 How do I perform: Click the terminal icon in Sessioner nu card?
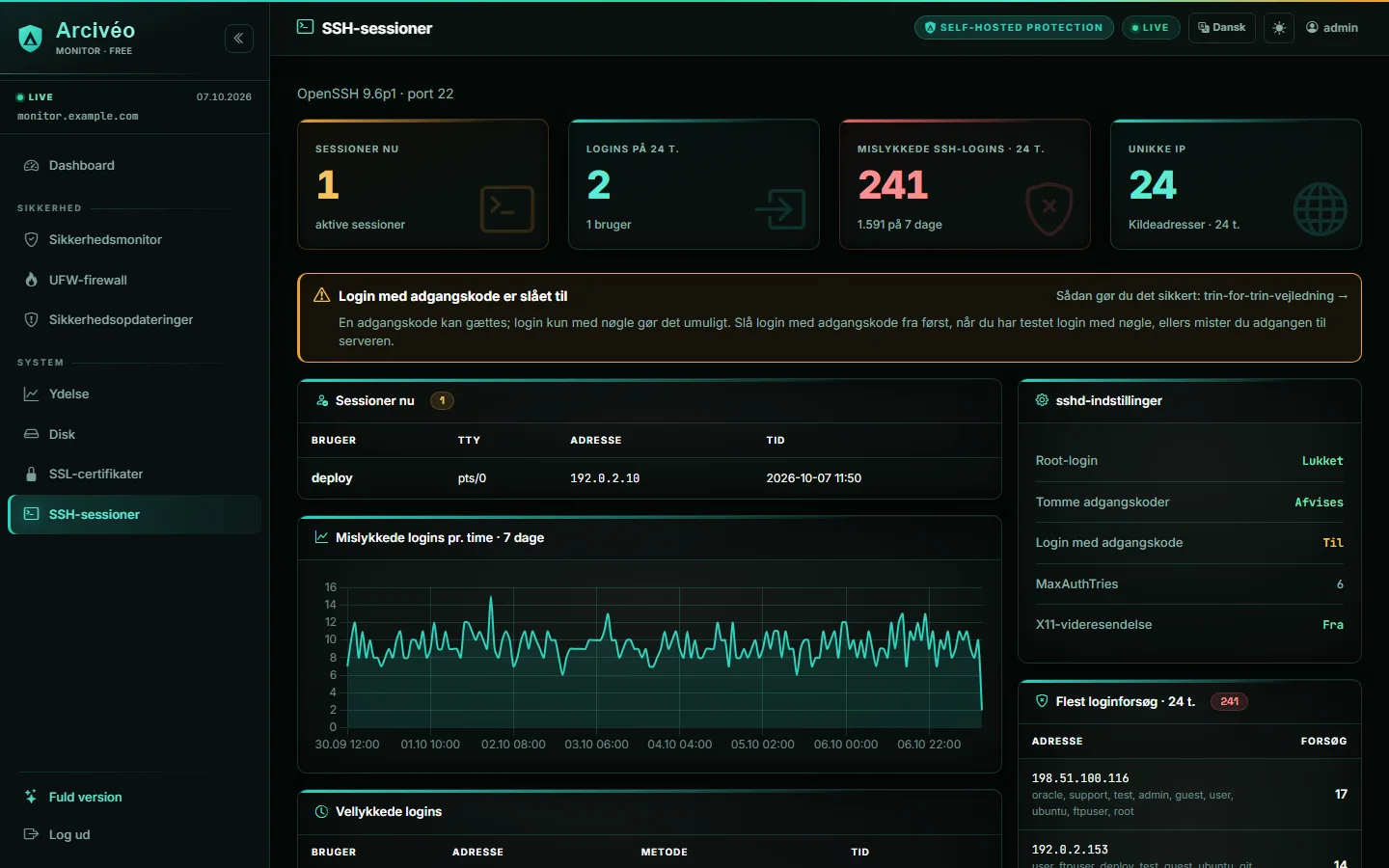click(507, 209)
